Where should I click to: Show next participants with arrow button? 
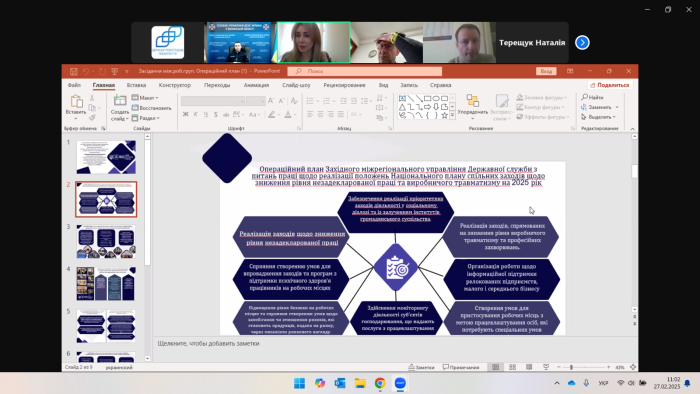(x=582, y=42)
